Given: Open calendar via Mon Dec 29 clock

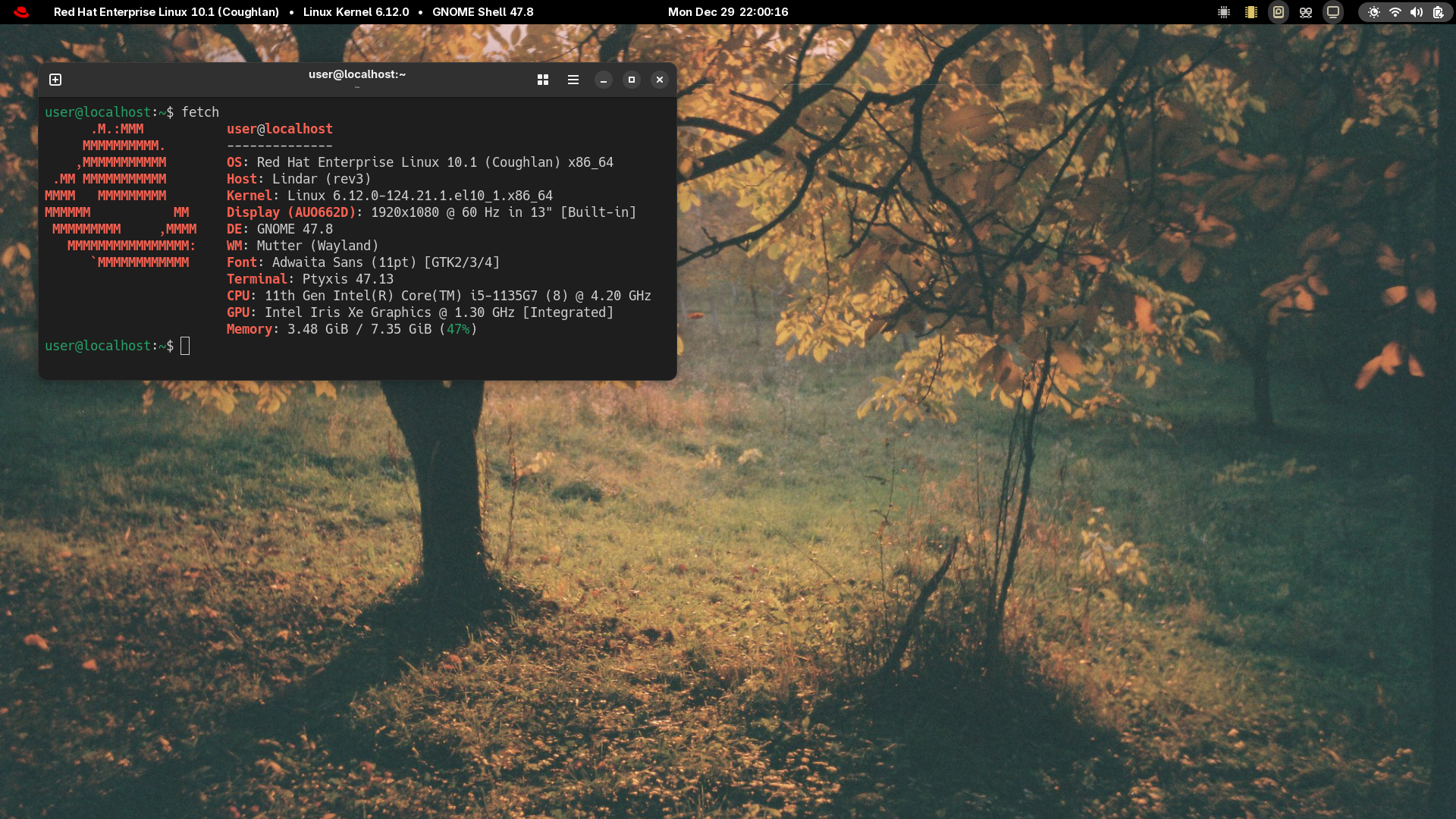Looking at the screenshot, I should tap(727, 12).
